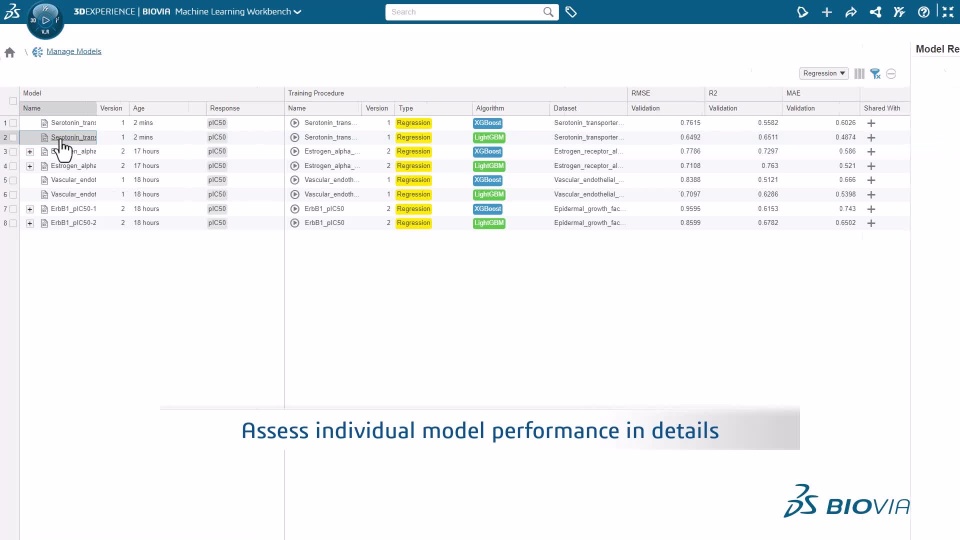Sort by model Name column header
The image size is (960, 540).
pos(58,108)
